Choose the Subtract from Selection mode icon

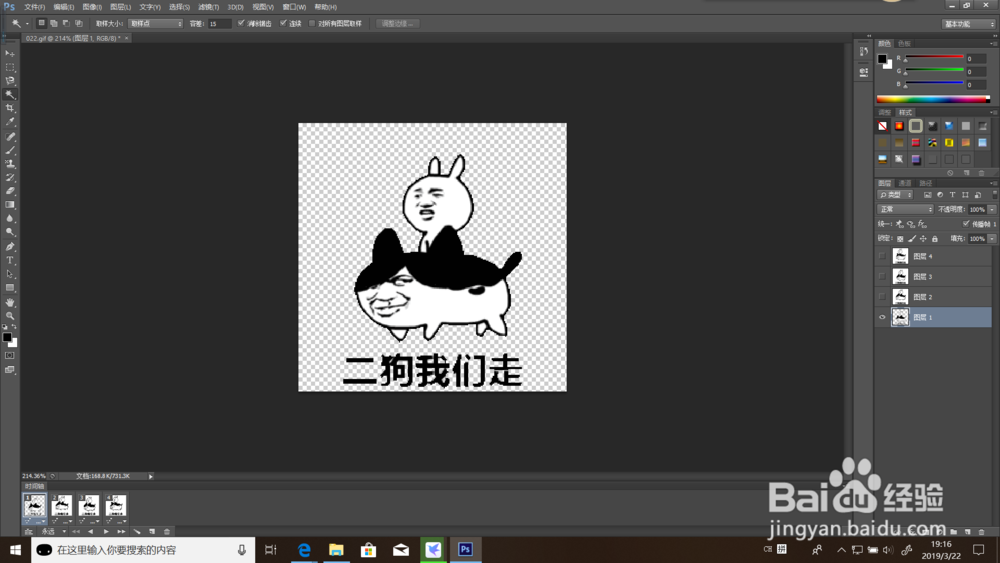coord(66,23)
